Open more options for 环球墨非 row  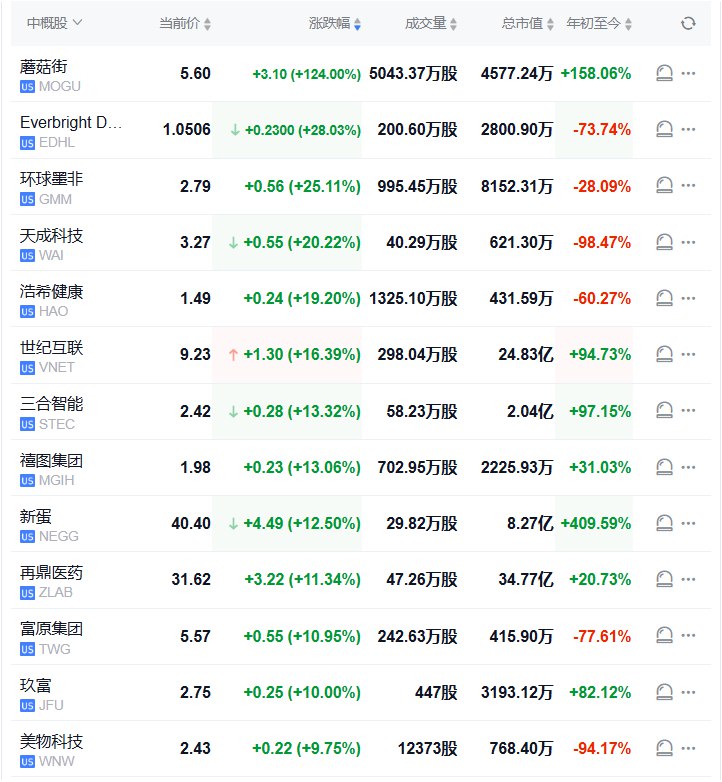click(688, 186)
